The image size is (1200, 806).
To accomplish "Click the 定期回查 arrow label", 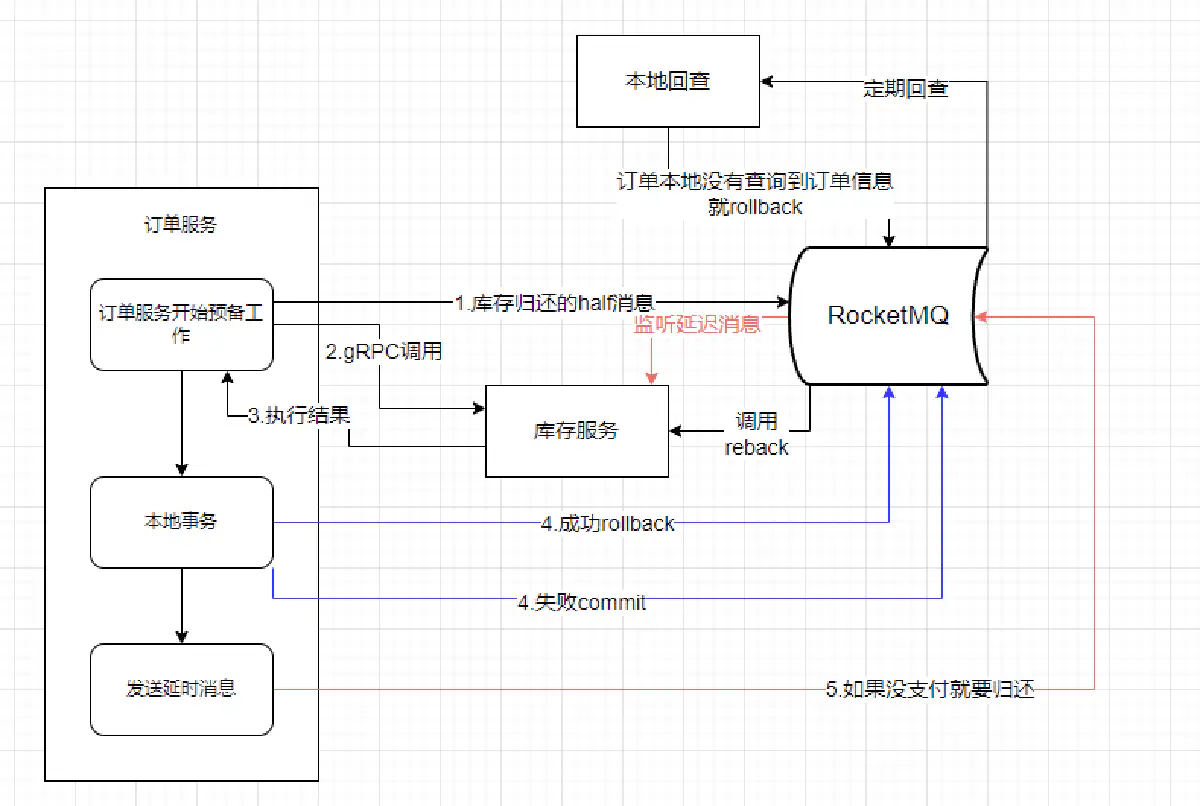I will (x=905, y=89).
